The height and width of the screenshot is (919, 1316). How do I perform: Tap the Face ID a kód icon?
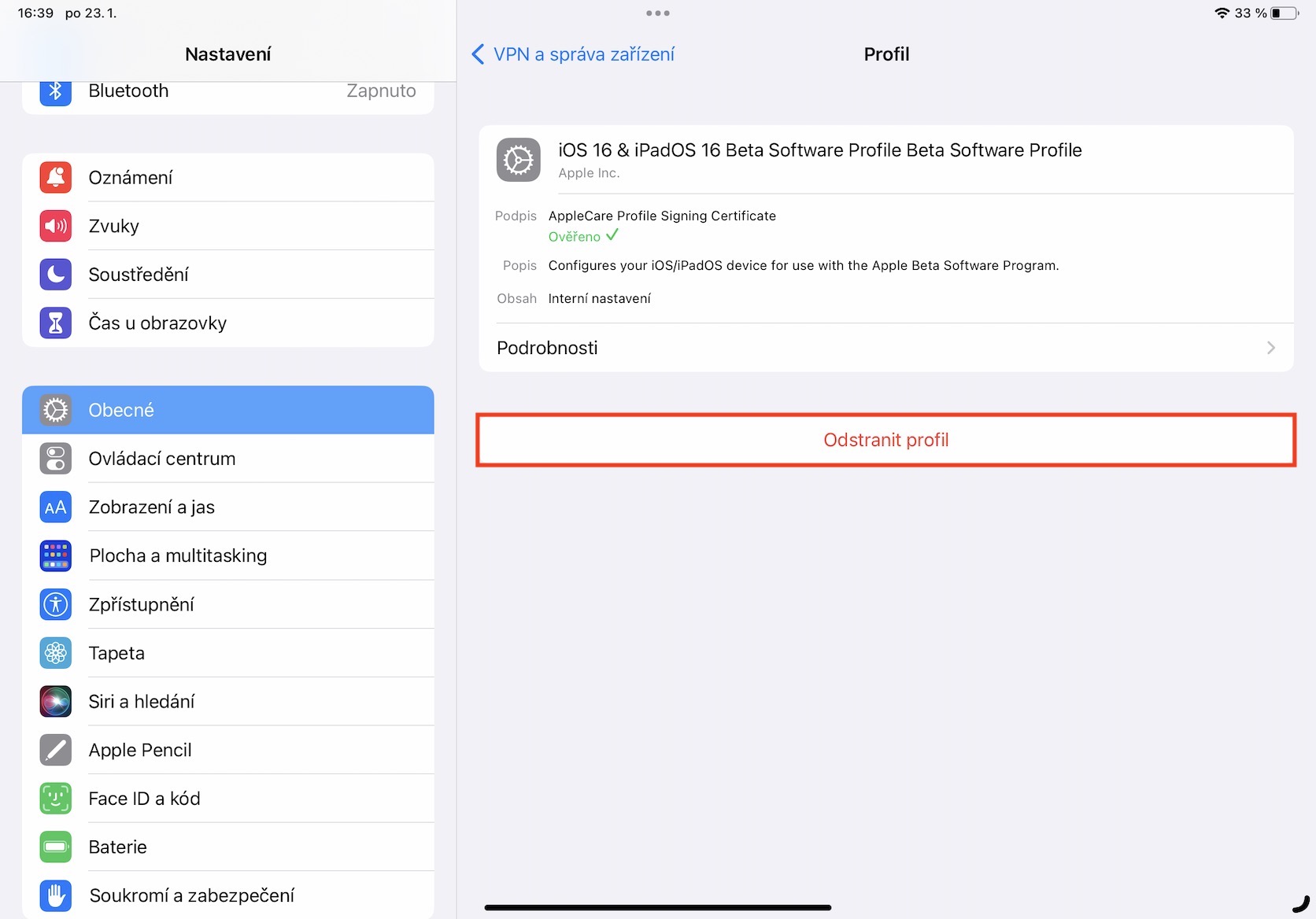tap(56, 799)
